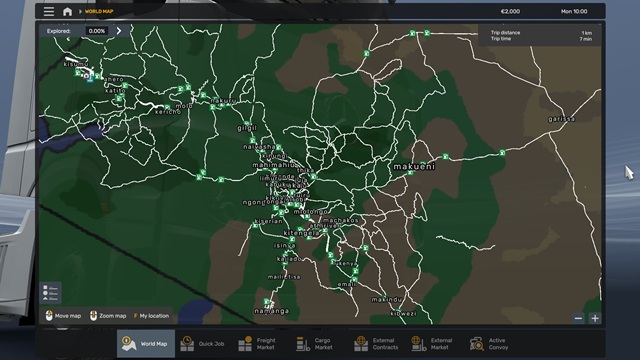Expand the Explored percentage panel arrow
The image size is (640, 360).
(119, 31)
